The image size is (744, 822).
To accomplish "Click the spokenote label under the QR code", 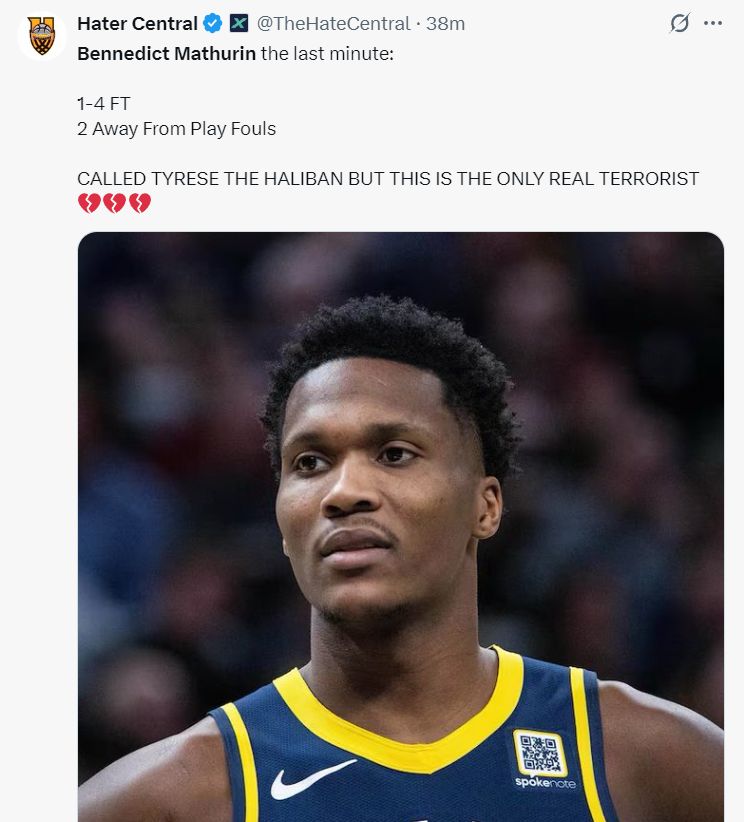I will coord(545,783).
